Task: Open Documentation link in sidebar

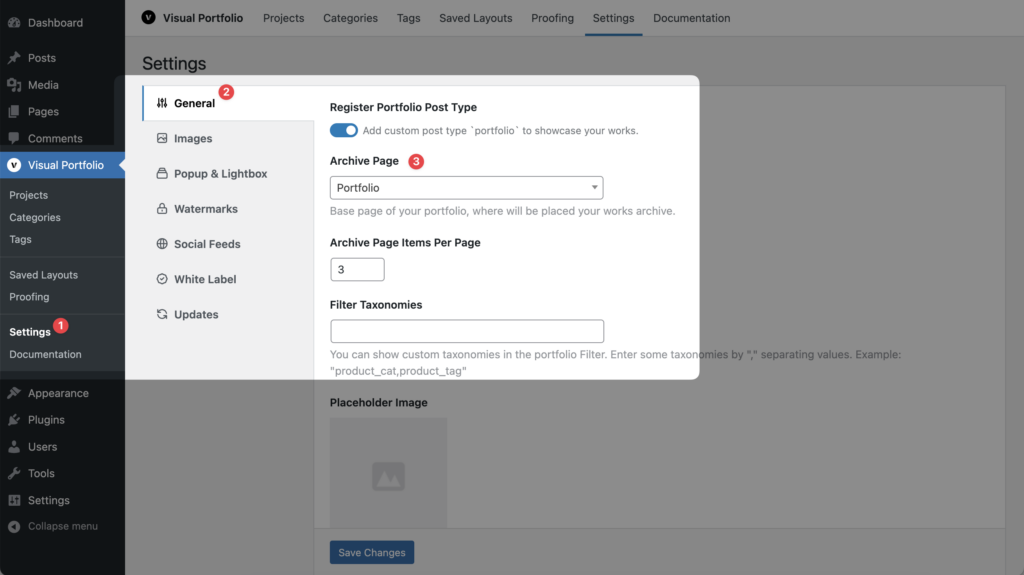Action: tap(45, 354)
